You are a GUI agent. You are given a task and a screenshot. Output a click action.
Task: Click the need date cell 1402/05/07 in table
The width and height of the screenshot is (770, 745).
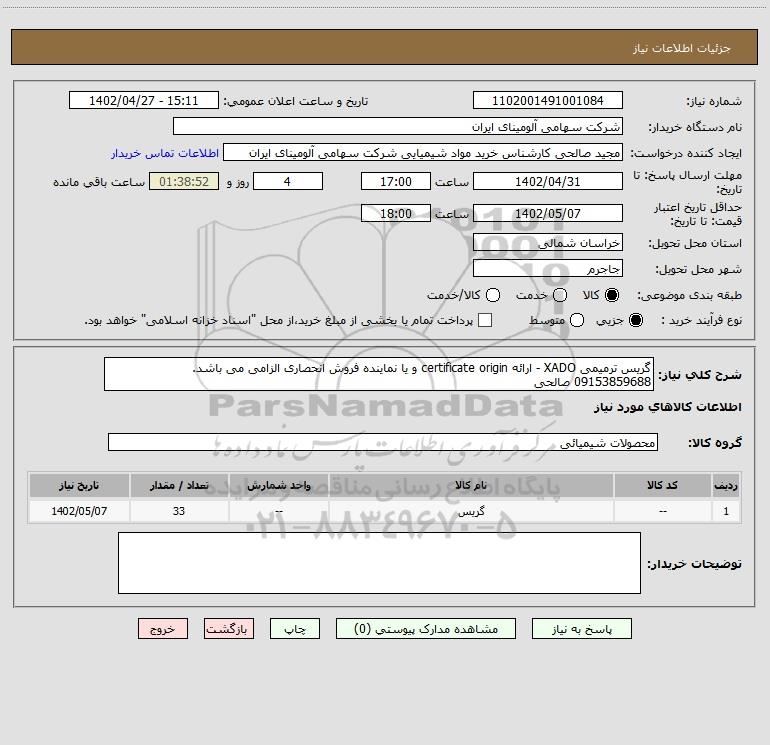pyautogui.click(x=79, y=511)
